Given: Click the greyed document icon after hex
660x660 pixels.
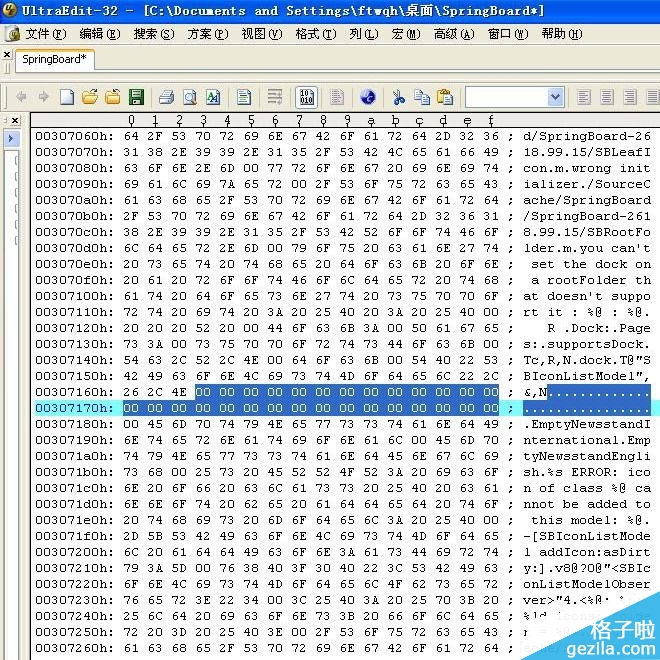Looking at the screenshot, I should 336,97.
